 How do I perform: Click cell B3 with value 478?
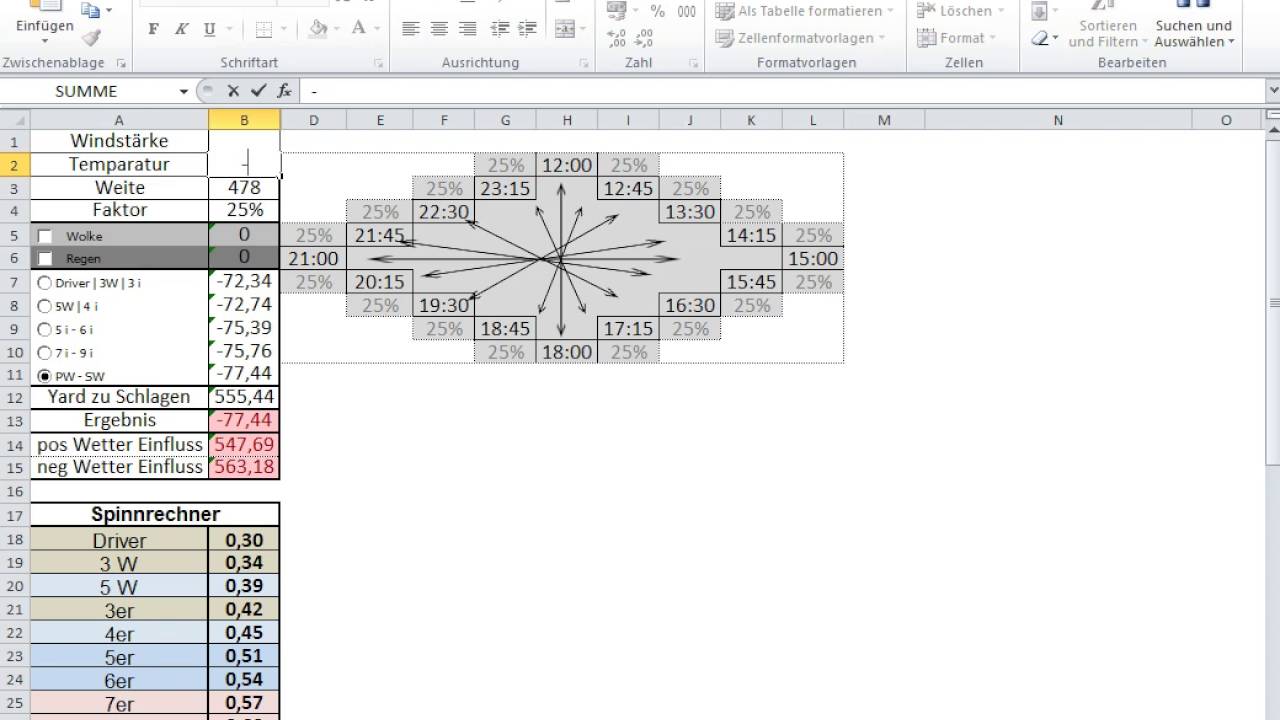pos(244,187)
